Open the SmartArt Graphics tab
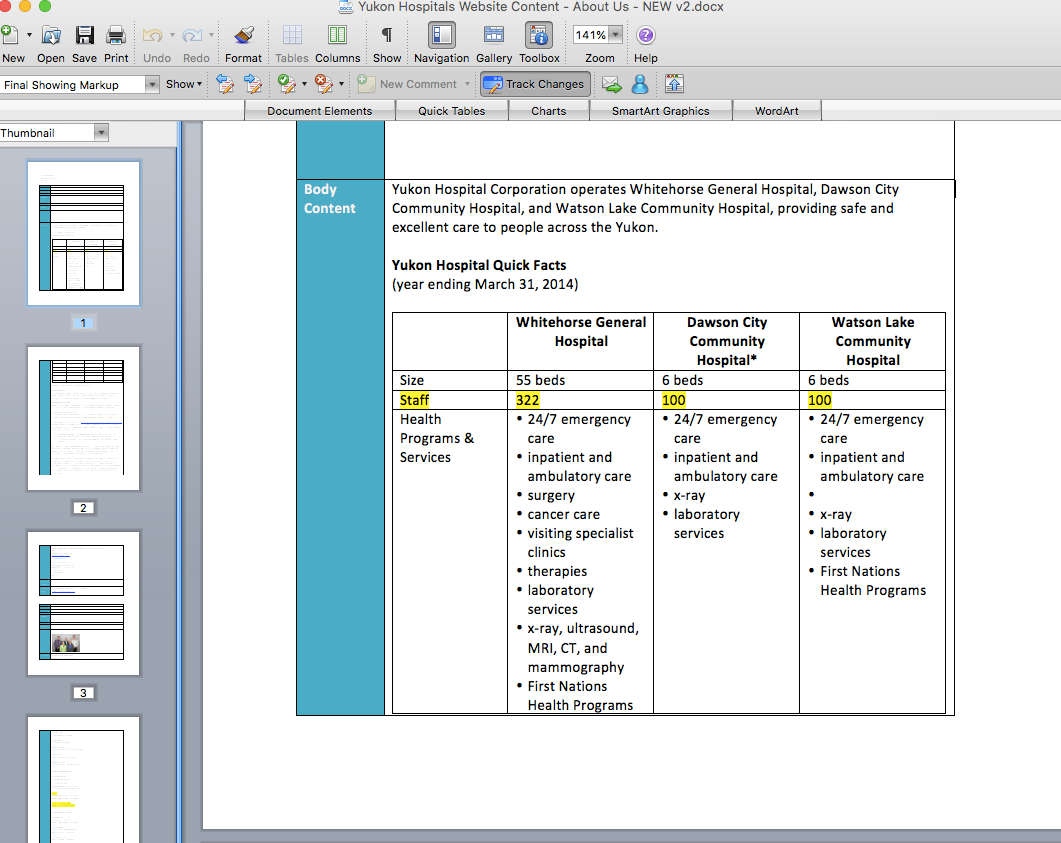This screenshot has width=1061, height=843. 660,111
